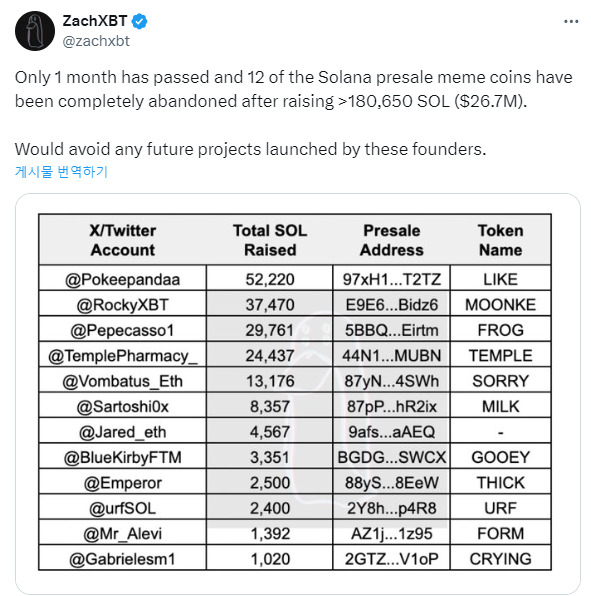Click the blue verified badge icon
The height and width of the screenshot is (596, 591).
pyautogui.click(x=139, y=21)
